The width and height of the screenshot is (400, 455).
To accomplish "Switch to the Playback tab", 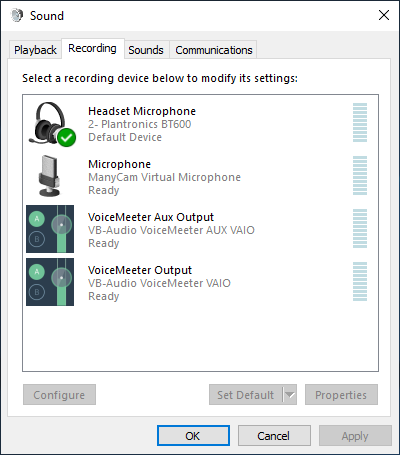I will (35, 50).
